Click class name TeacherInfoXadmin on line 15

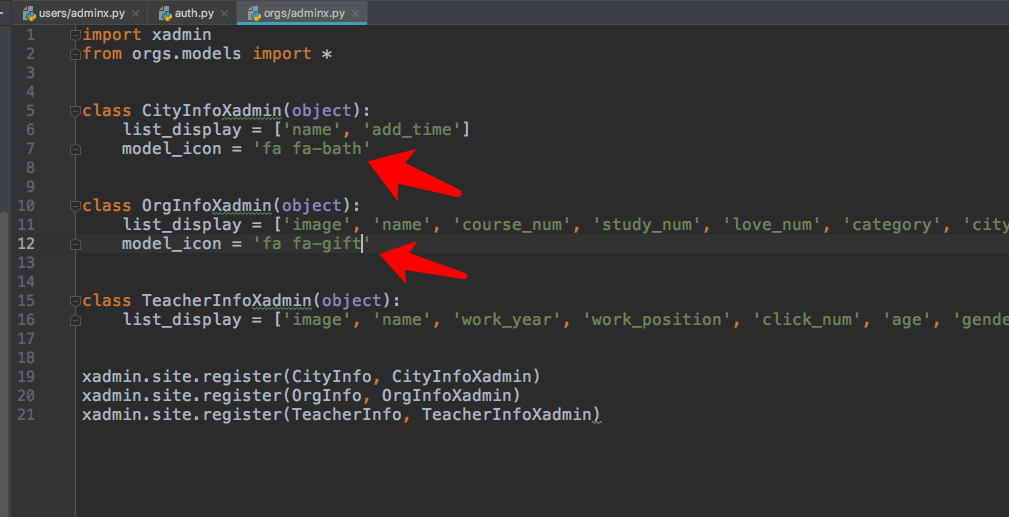227,301
